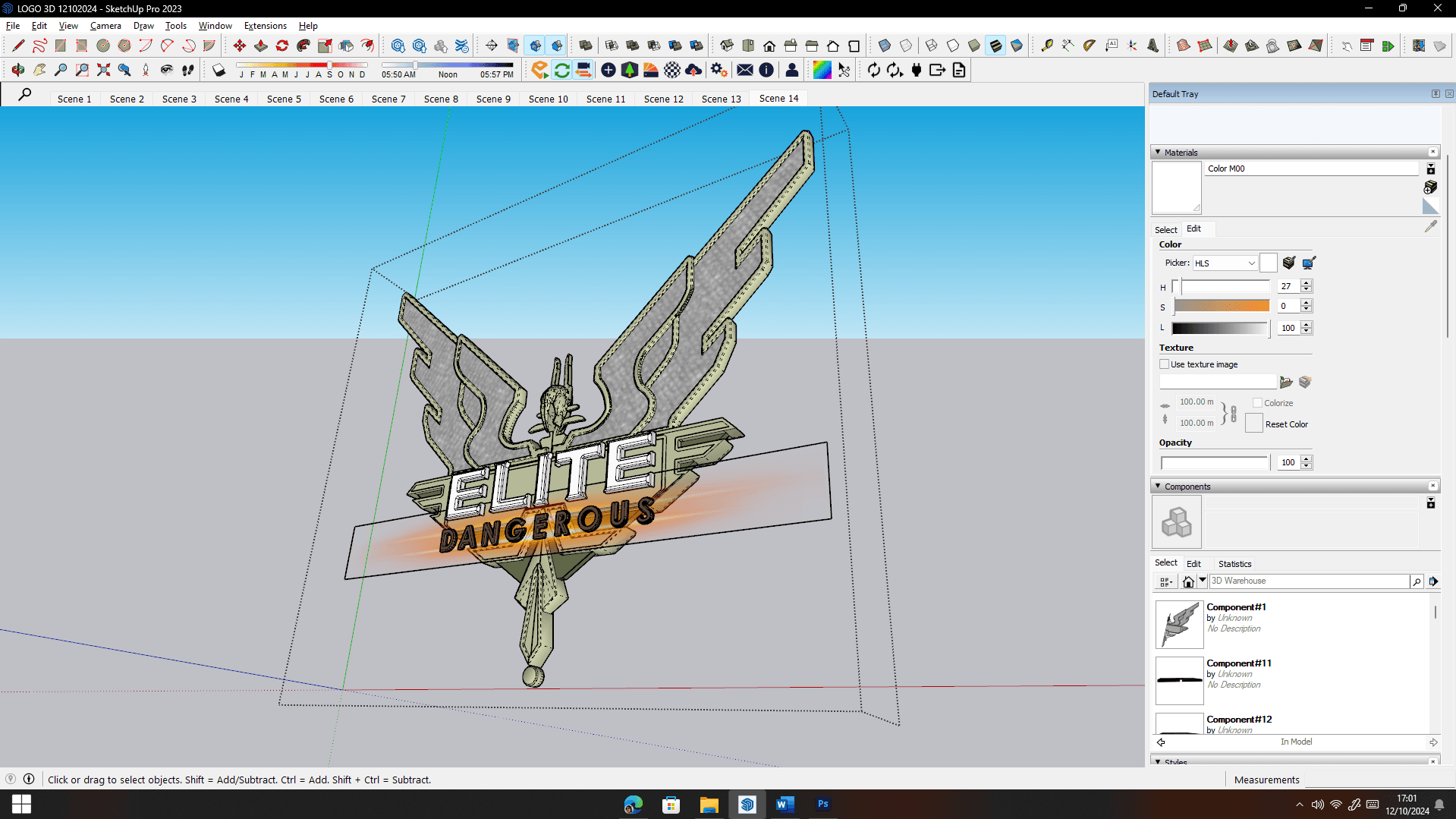1456x819 pixels.
Task: Select the Line pencil tool
Action: [x=18, y=46]
